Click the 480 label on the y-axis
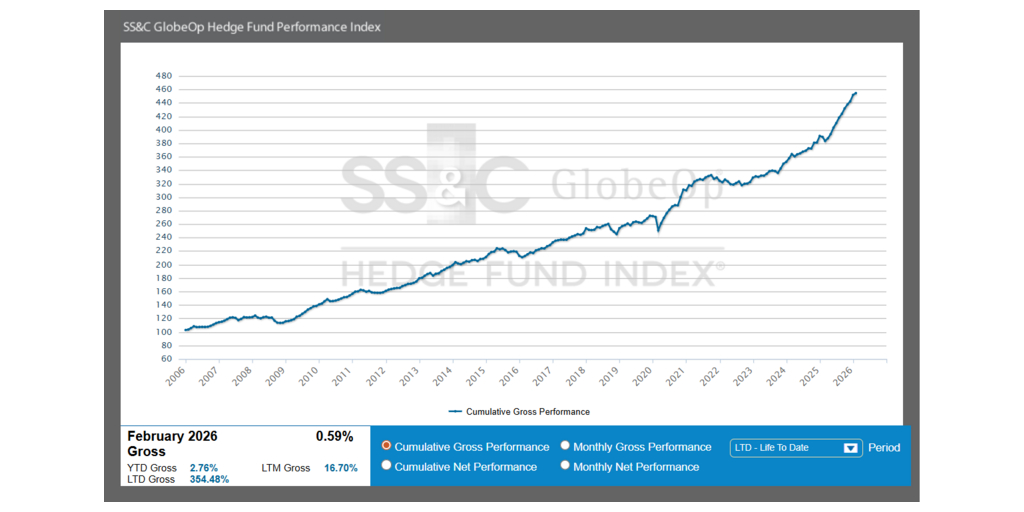This screenshot has height=512, width=1024. (165, 76)
